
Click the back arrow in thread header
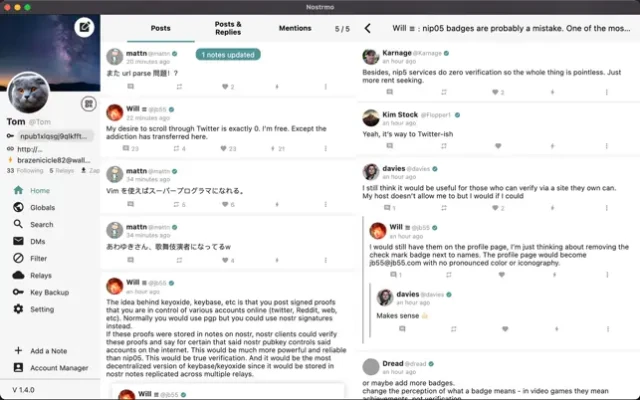pyautogui.click(x=367, y=28)
